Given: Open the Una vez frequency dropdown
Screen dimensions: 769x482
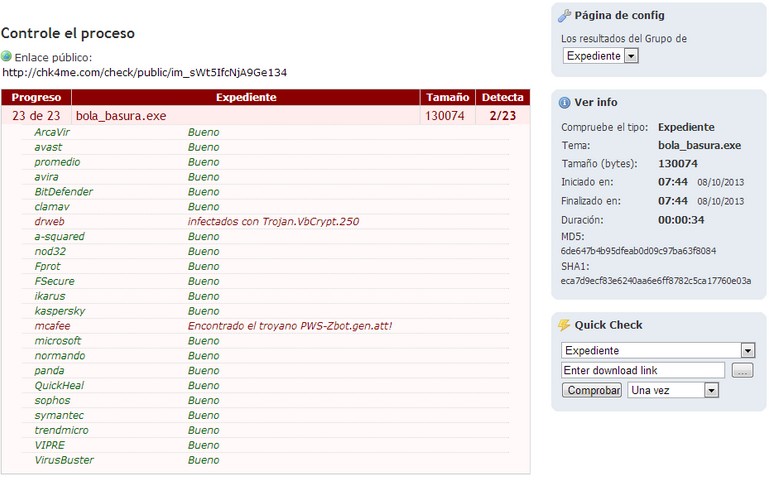Looking at the screenshot, I should point(673,390).
